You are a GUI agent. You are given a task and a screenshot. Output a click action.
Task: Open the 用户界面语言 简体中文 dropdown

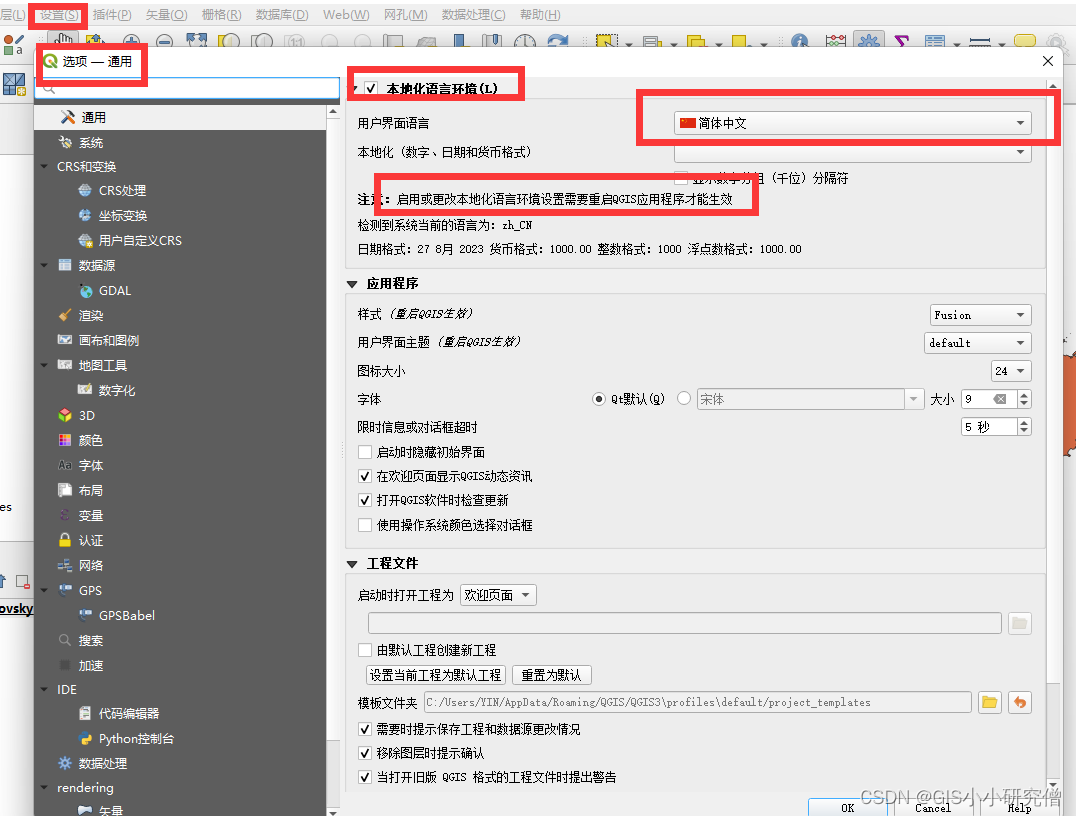pos(852,123)
